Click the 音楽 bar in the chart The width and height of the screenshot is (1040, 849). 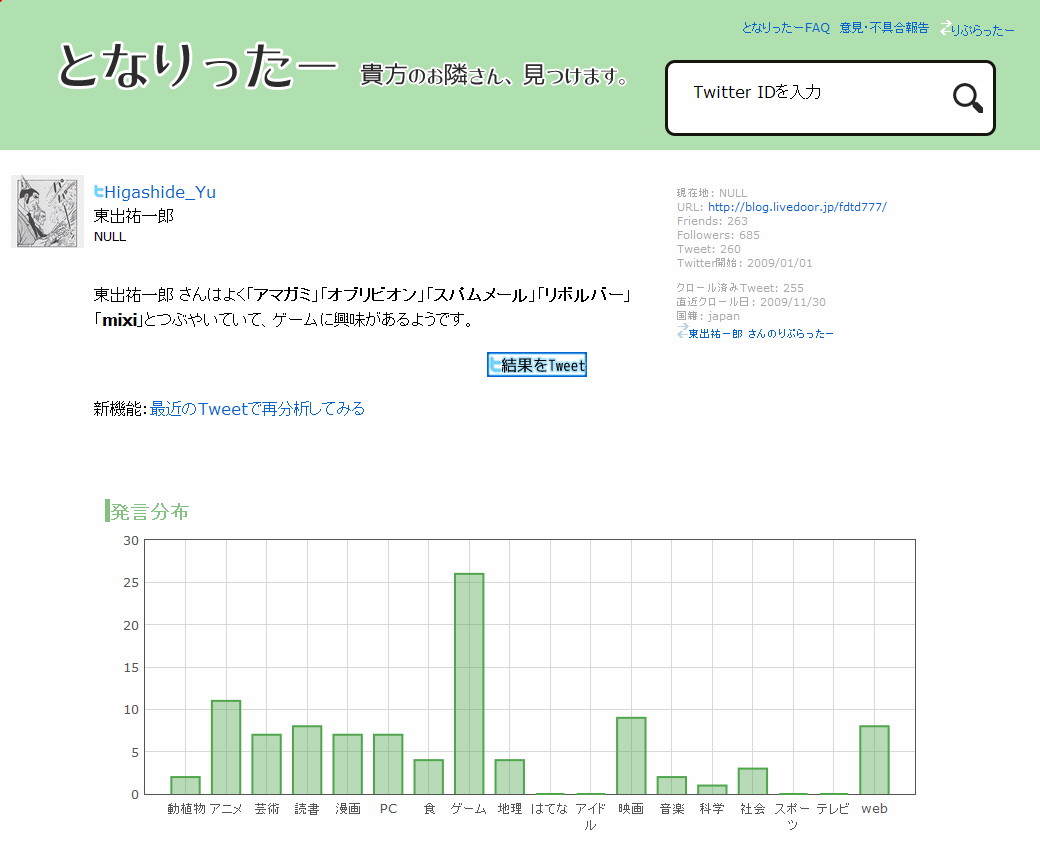671,785
